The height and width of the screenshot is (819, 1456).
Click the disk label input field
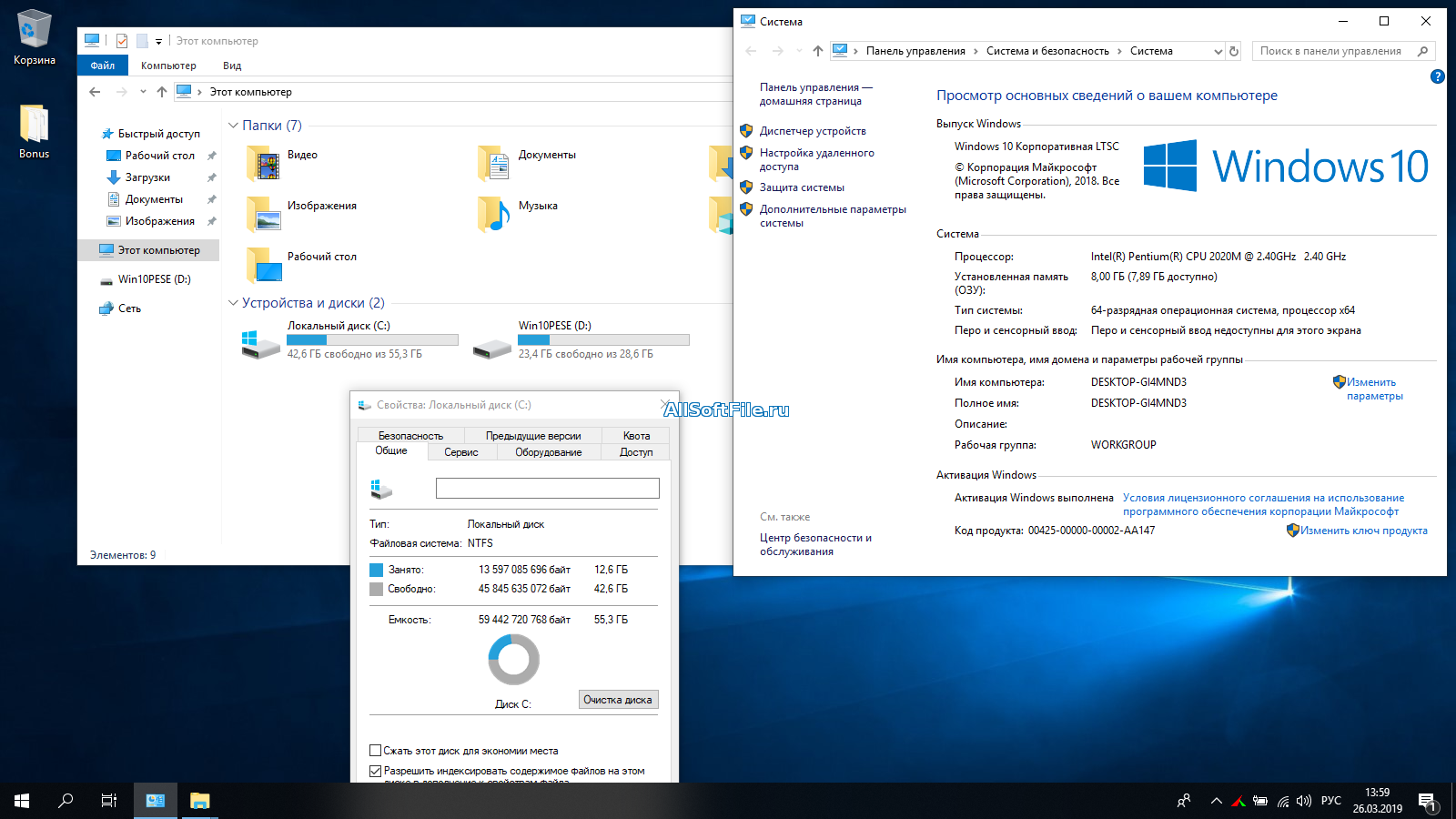pyautogui.click(x=548, y=489)
